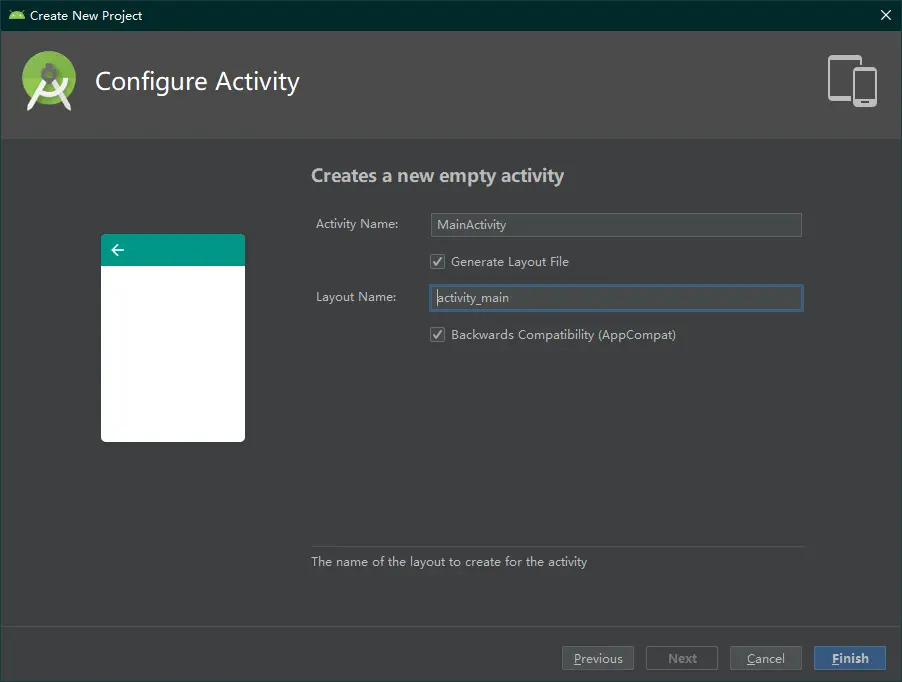Click the 'Configure Activity' title text
The width and height of the screenshot is (902, 682).
click(197, 82)
